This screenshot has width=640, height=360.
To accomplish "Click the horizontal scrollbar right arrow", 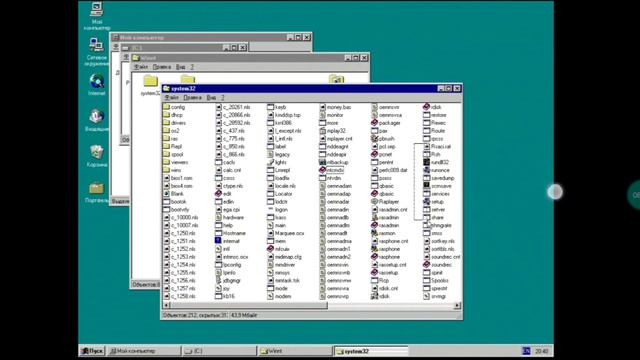I will pyautogui.click(x=457, y=305).
